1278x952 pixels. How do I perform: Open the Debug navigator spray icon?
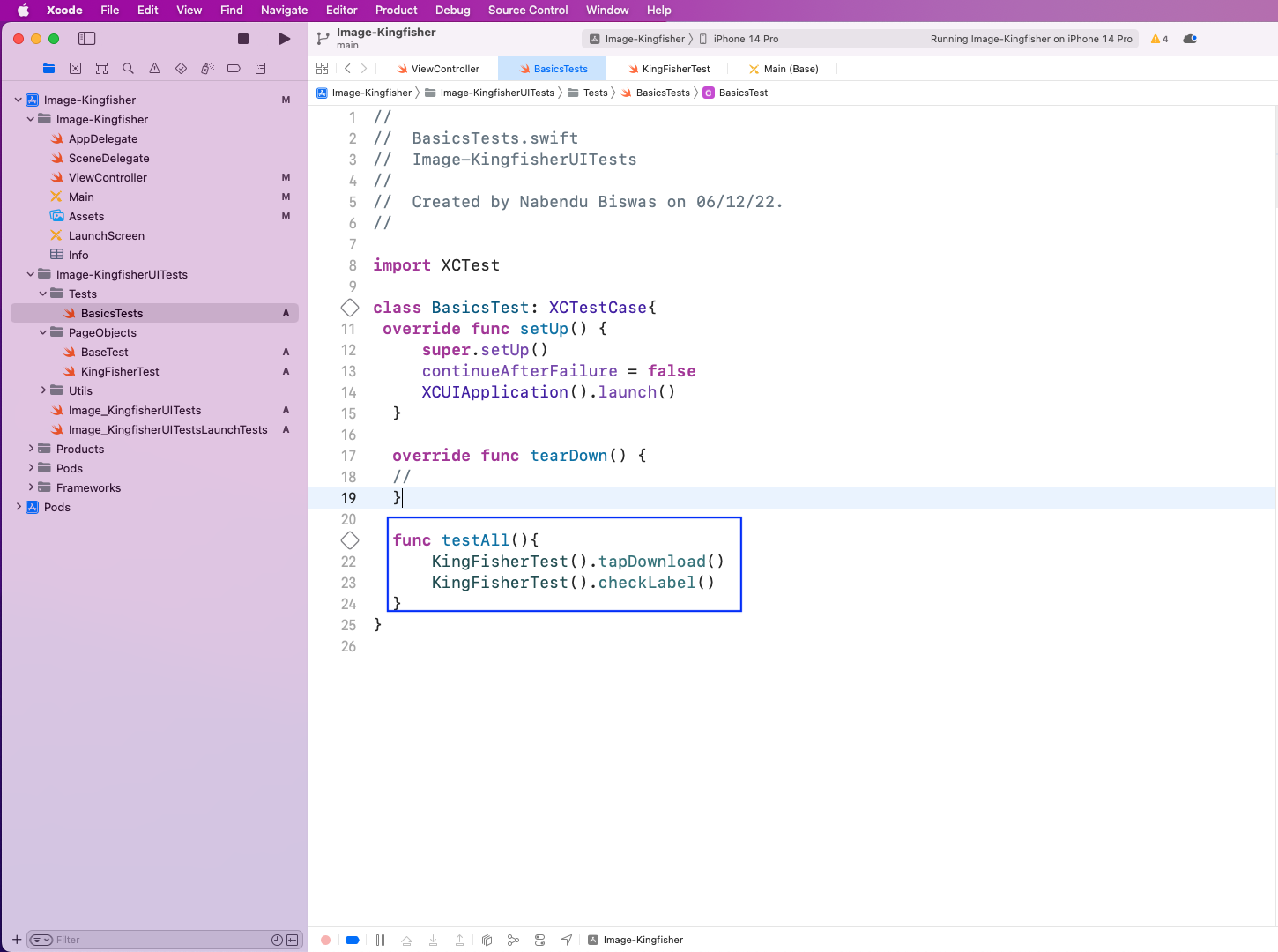[207, 68]
